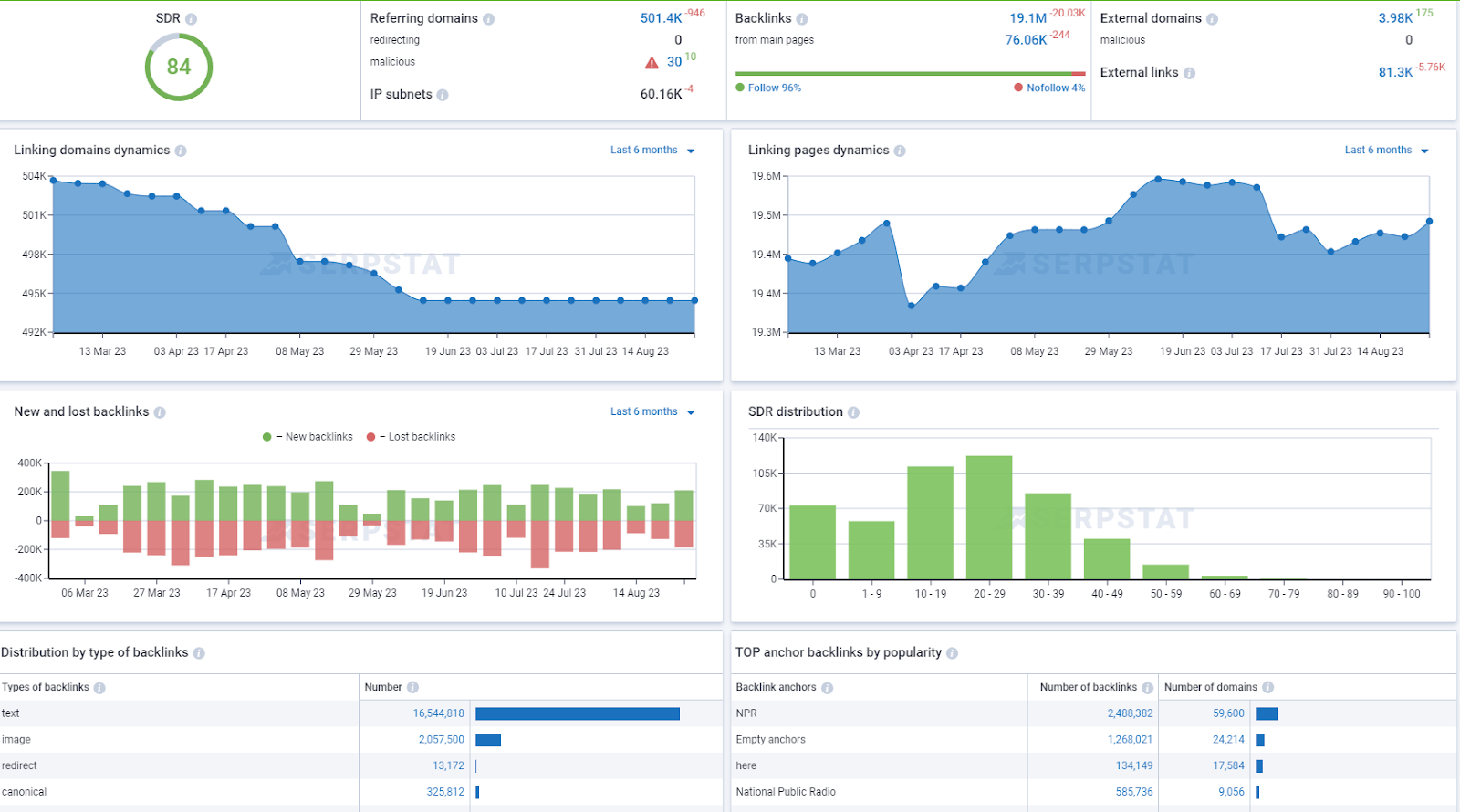Open the 30 malicious domains link
The height and width of the screenshot is (812, 1460).
tap(674, 62)
